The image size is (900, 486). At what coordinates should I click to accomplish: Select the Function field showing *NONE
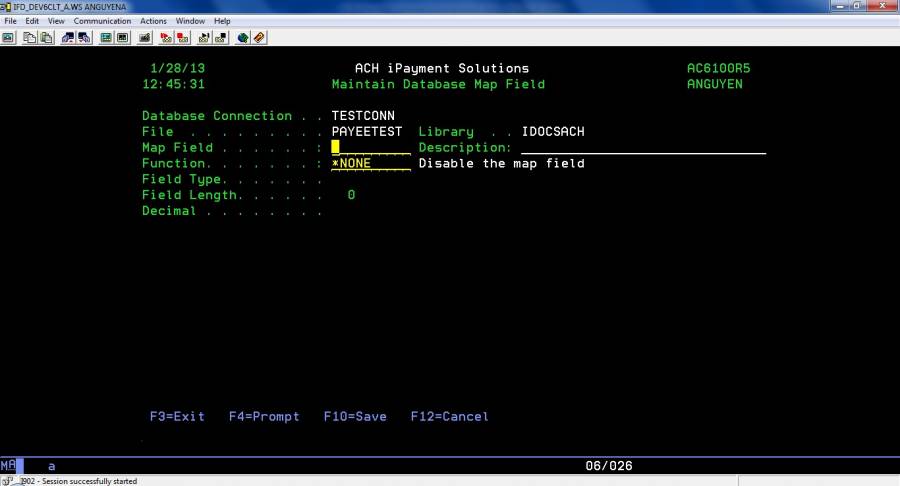coord(370,164)
